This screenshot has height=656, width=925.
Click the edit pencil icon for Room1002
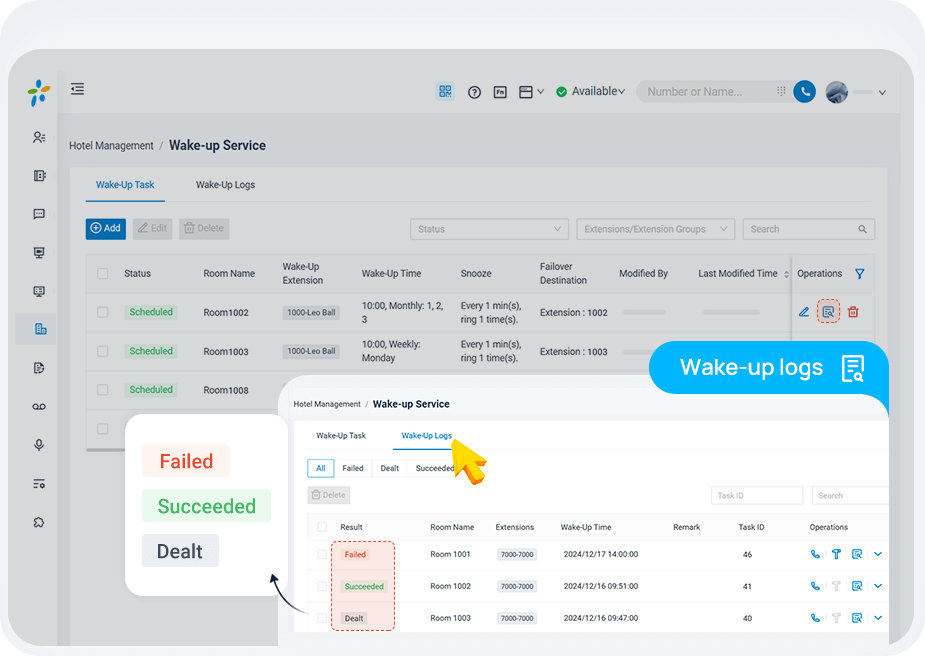(x=804, y=312)
